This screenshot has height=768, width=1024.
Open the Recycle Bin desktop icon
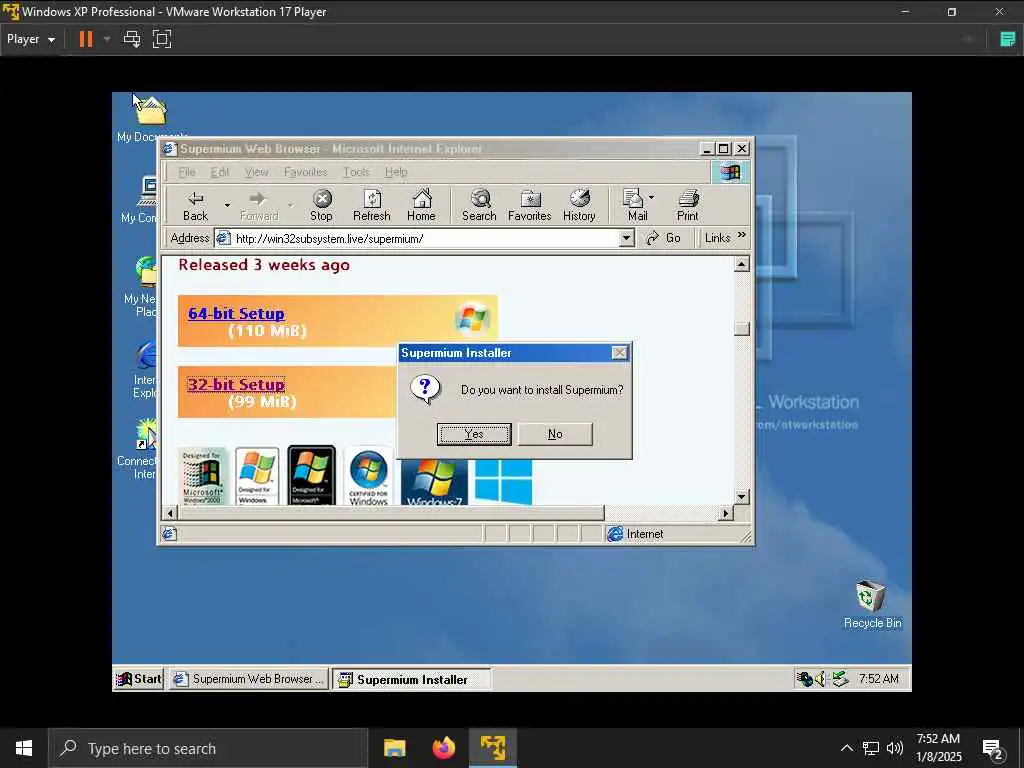(x=872, y=604)
